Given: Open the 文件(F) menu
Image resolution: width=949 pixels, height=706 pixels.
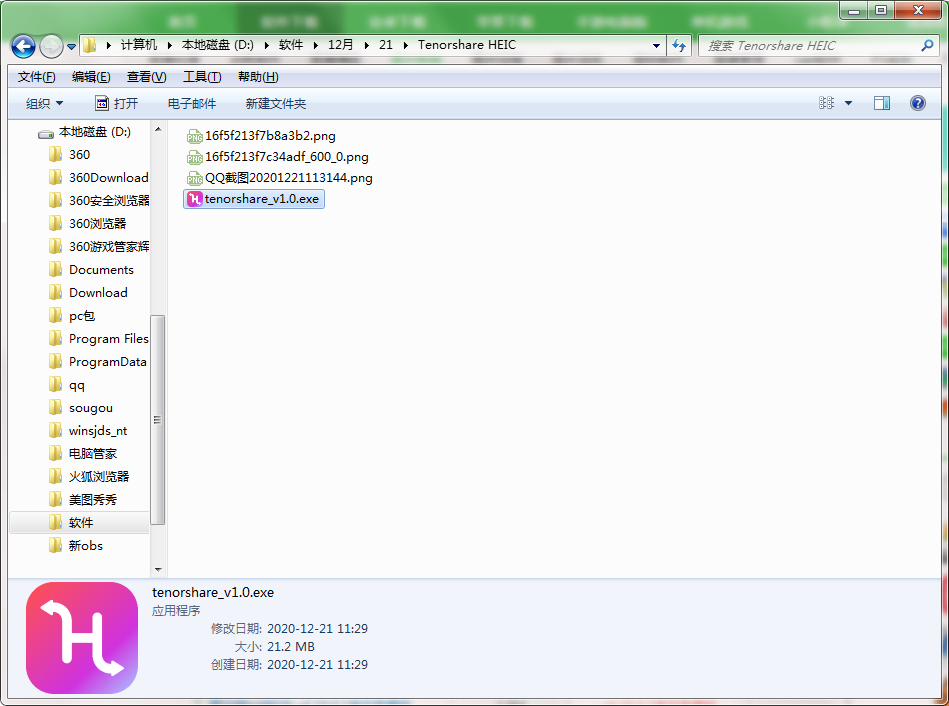Looking at the screenshot, I should (x=36, y=77).
